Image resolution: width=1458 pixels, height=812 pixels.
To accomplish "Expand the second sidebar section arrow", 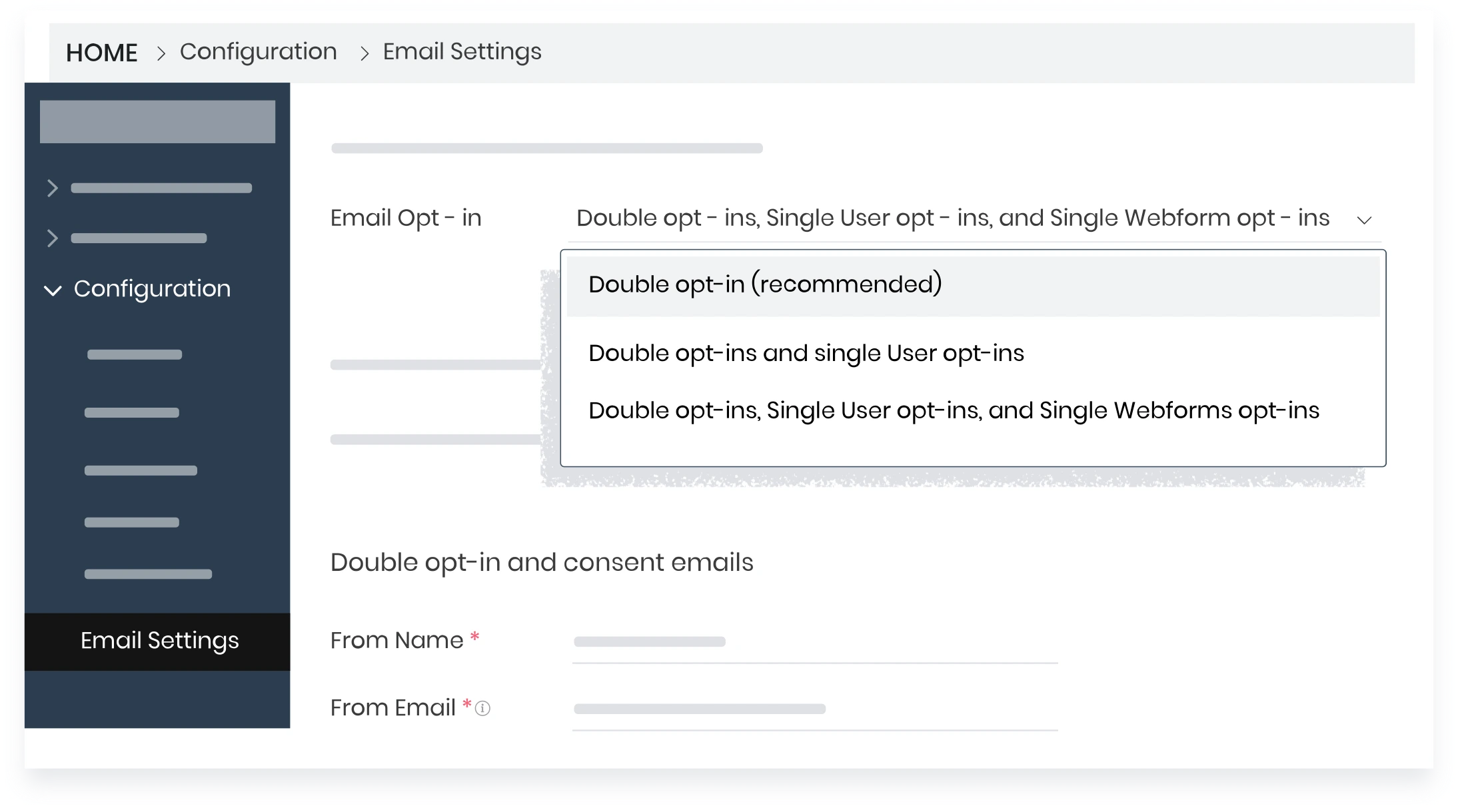I will [53, 238].
